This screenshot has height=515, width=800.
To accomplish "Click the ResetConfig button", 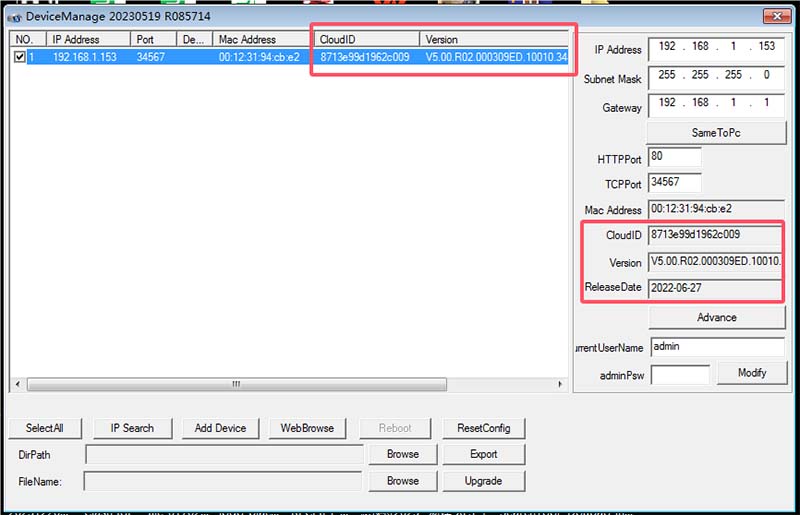I will point(483,428).
